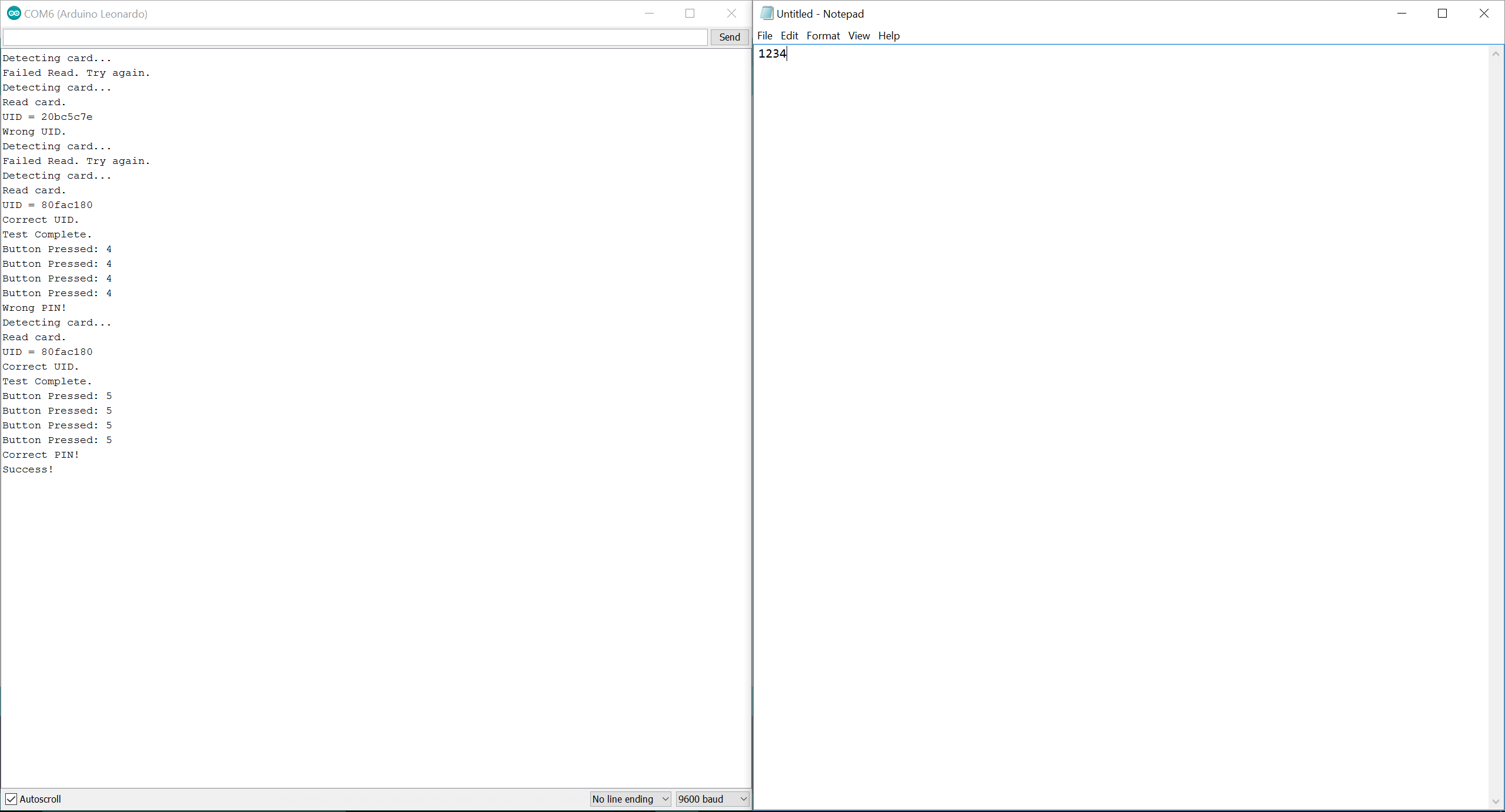Open Notepad's View menu

[858, 36]
